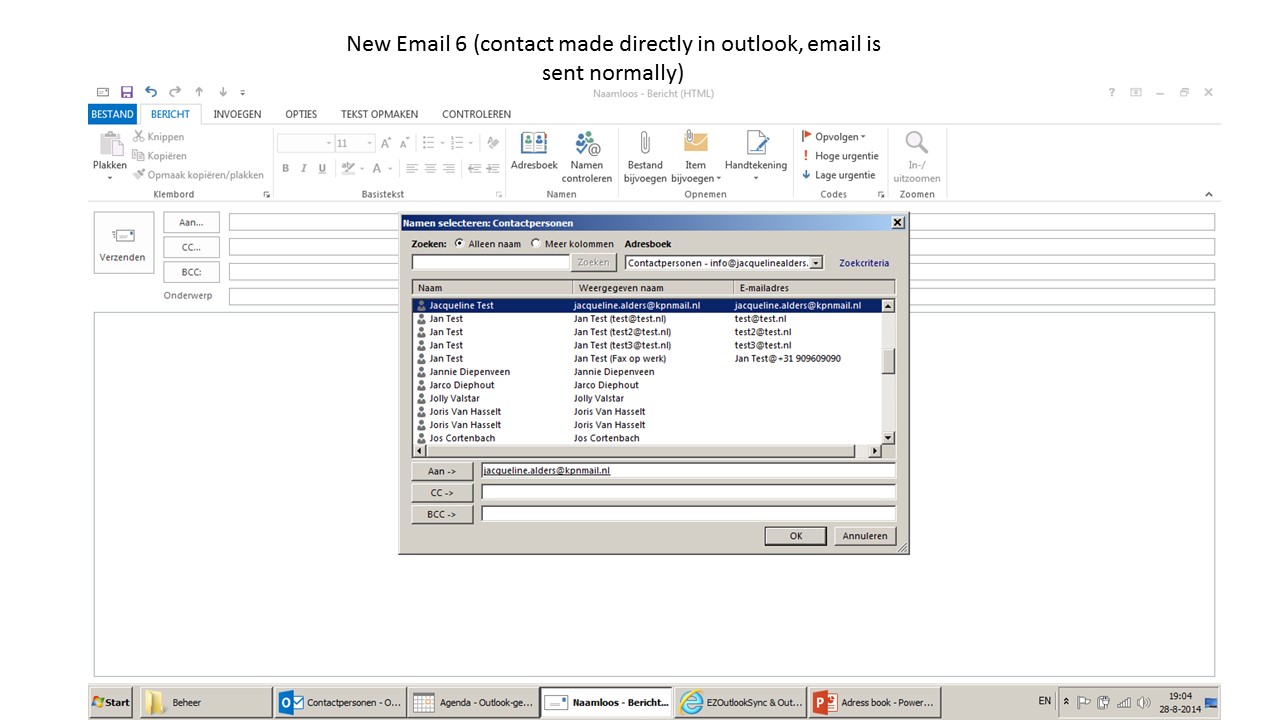Click Annuleren to cancel dialog
Viewport: 1280px width, 720px height.
865,536
